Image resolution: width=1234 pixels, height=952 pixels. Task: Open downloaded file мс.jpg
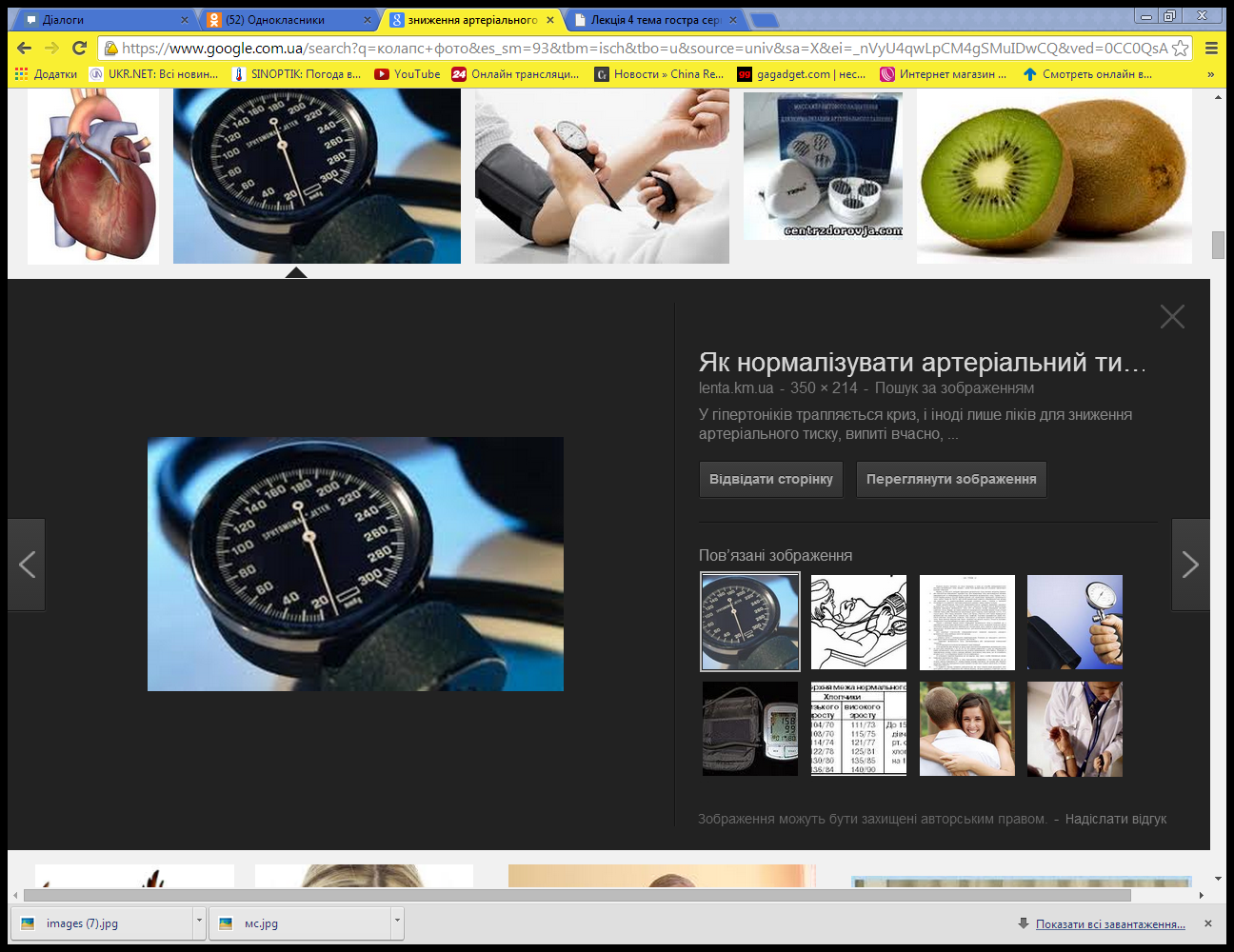point(301,922)
